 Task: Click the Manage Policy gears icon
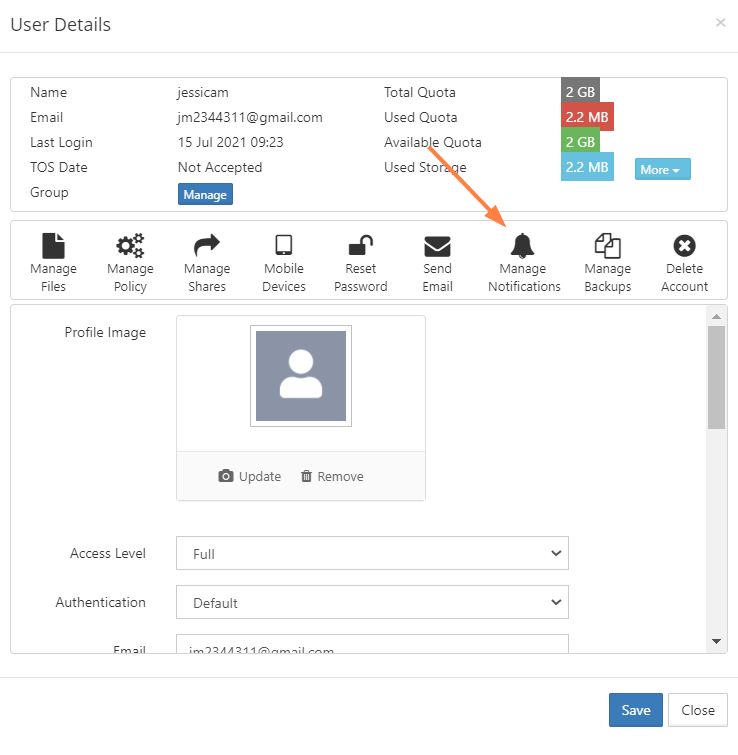coord(130,246)
